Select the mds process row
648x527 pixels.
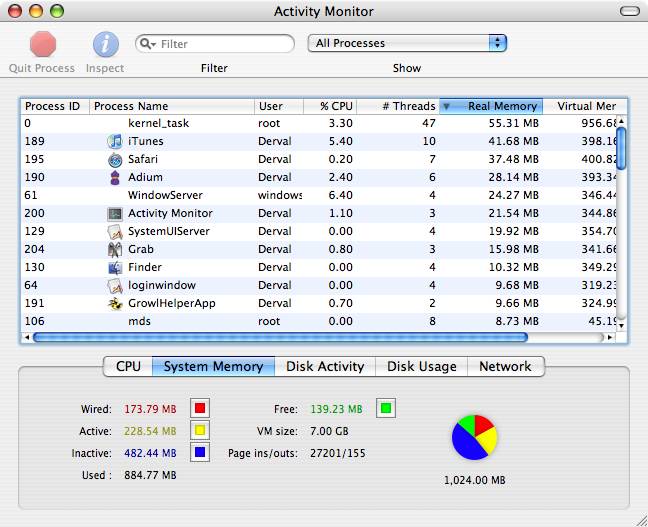pos(318,321)
